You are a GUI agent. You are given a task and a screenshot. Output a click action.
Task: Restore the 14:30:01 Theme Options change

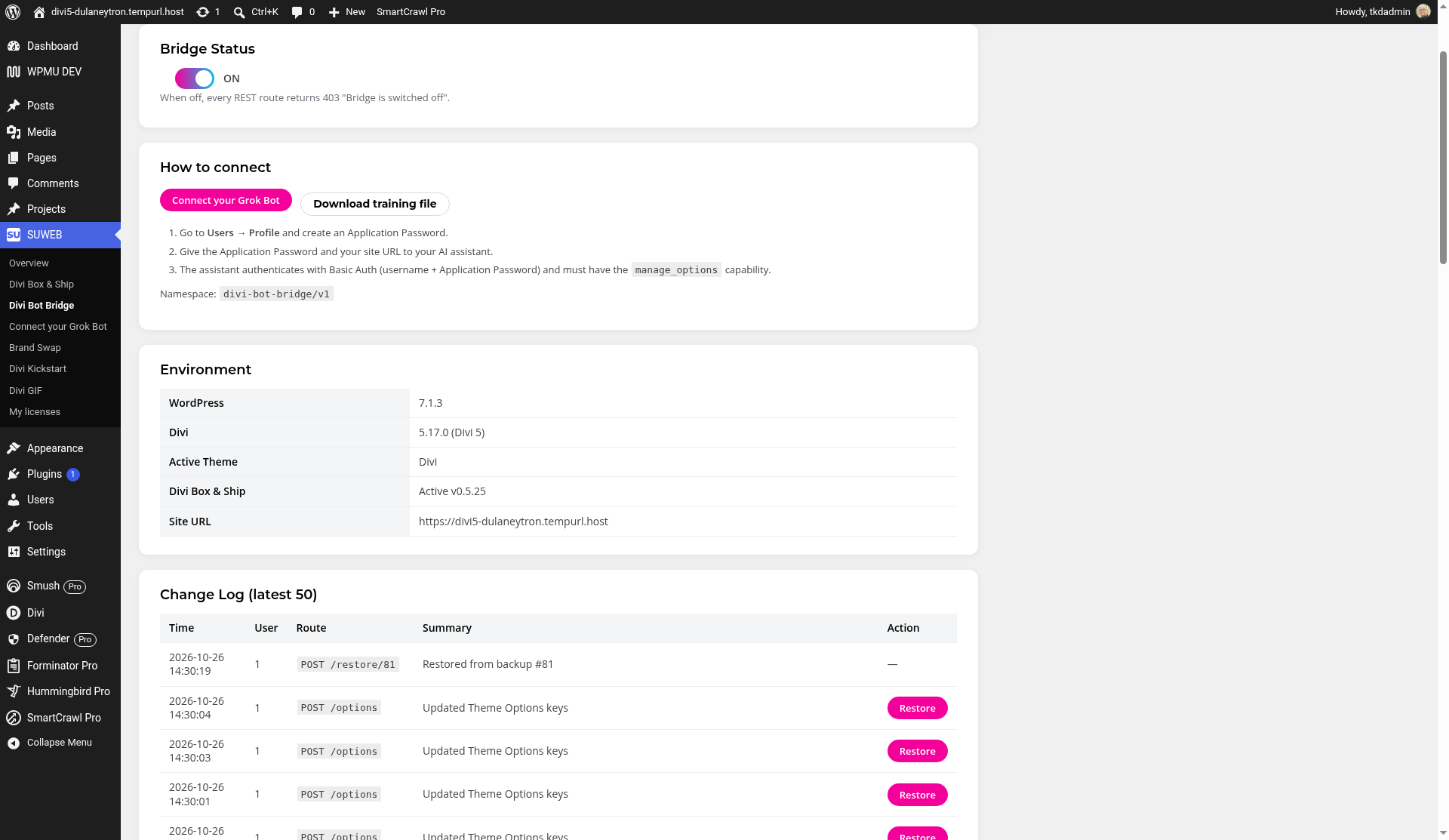918,795
